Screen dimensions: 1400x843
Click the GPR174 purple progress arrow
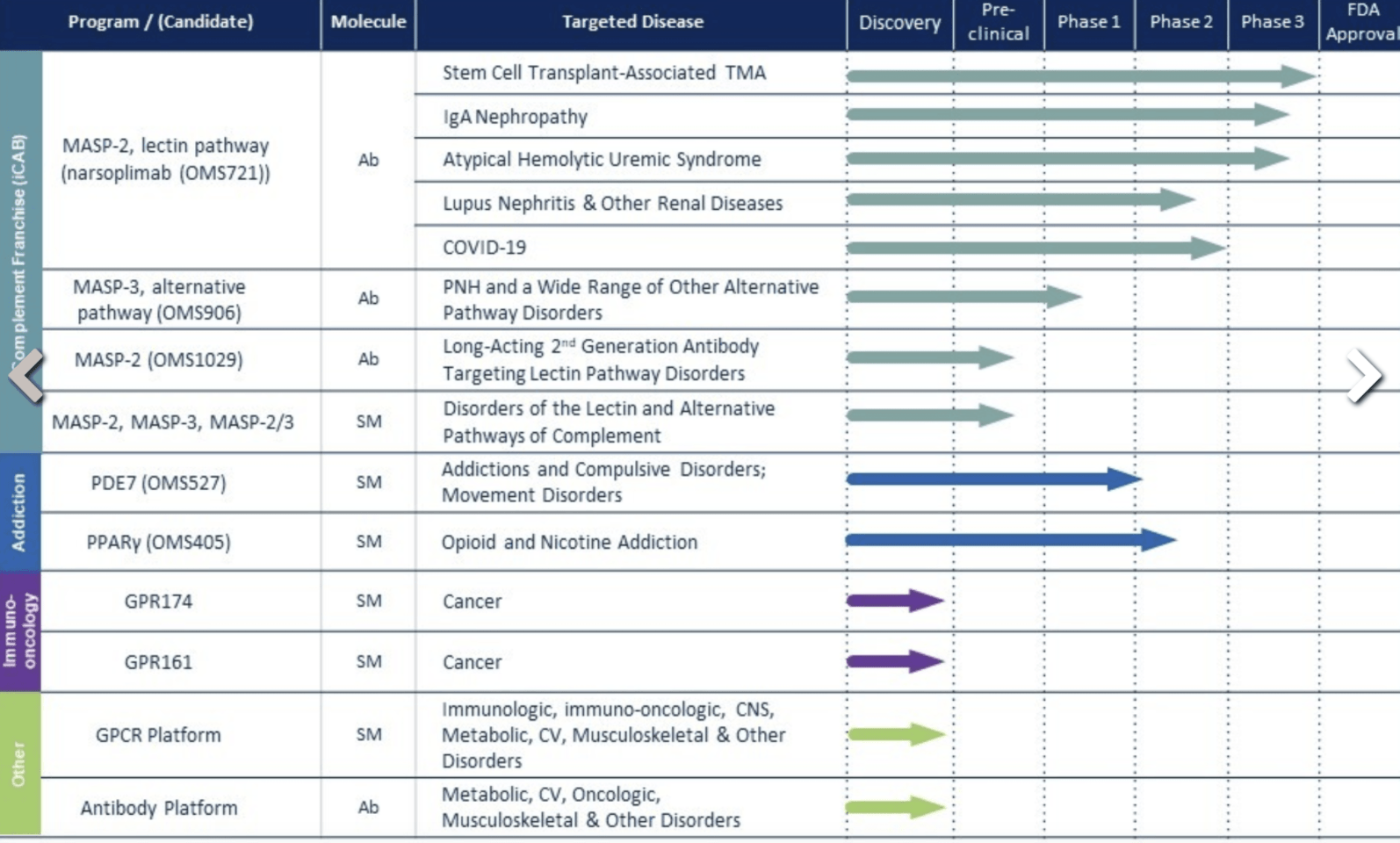tap(895, 602)
